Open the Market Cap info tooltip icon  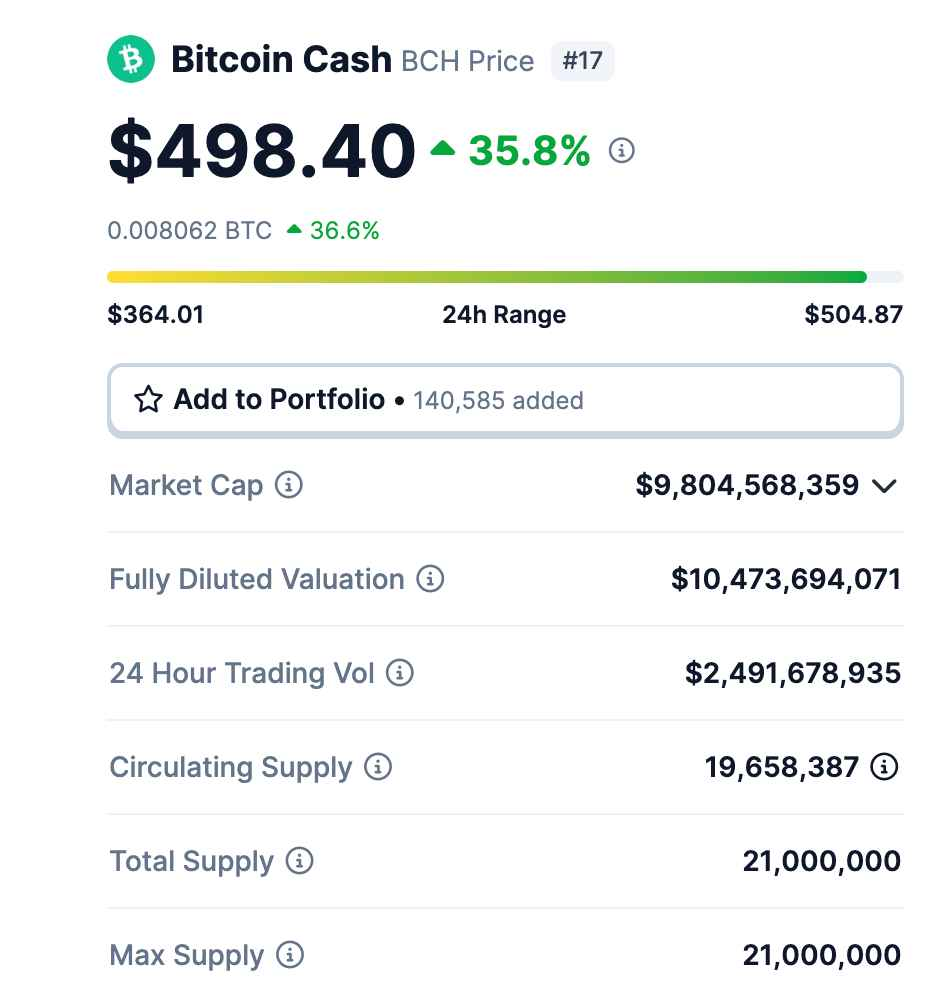[289, 485]
